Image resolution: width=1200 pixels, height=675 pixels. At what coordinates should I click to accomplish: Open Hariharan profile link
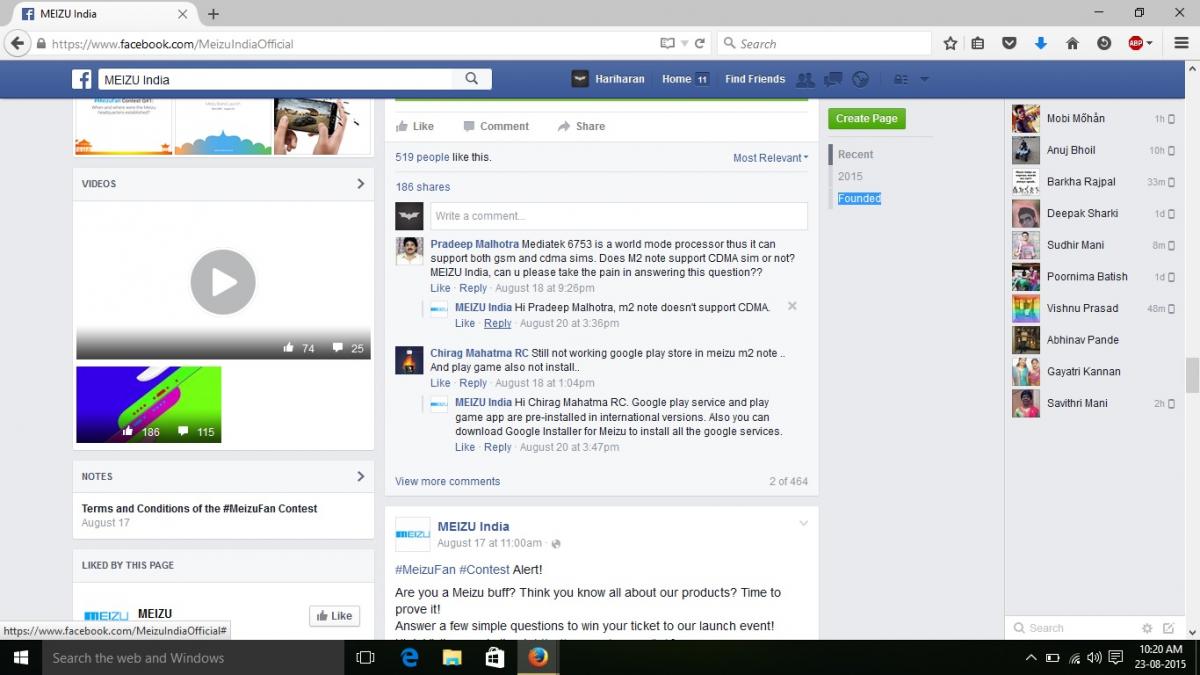pyautogui.click(x=610, y=80)
